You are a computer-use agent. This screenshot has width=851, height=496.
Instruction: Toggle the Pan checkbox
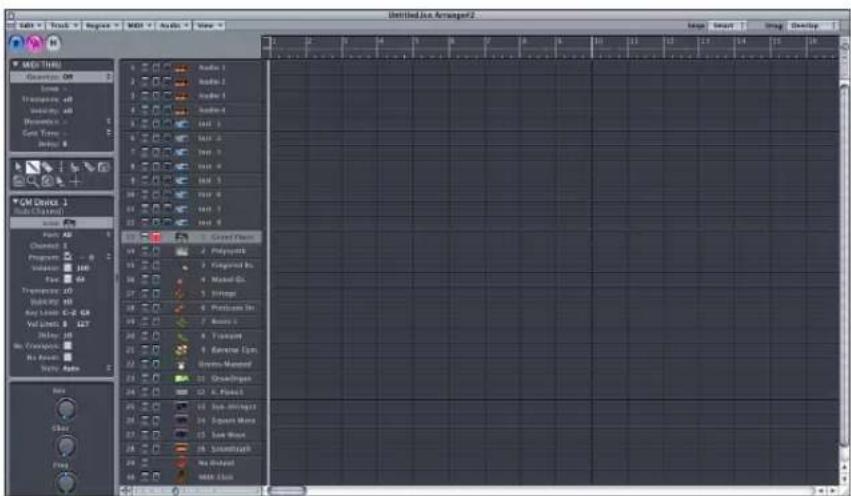tap(68, 279)
